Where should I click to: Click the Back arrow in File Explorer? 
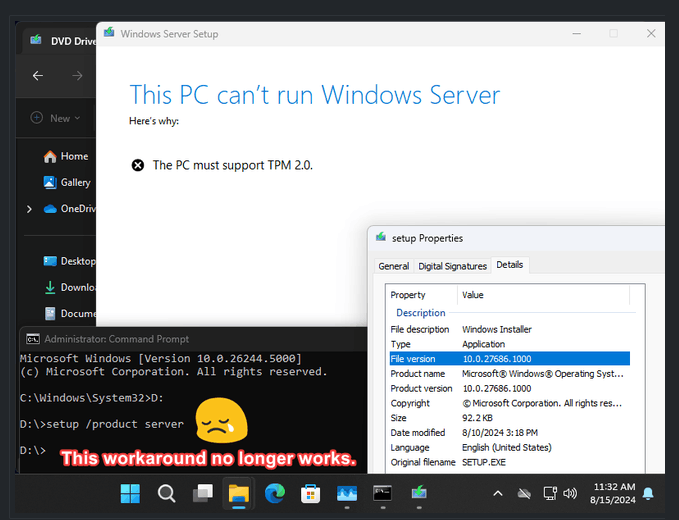[x=38, y=76]
